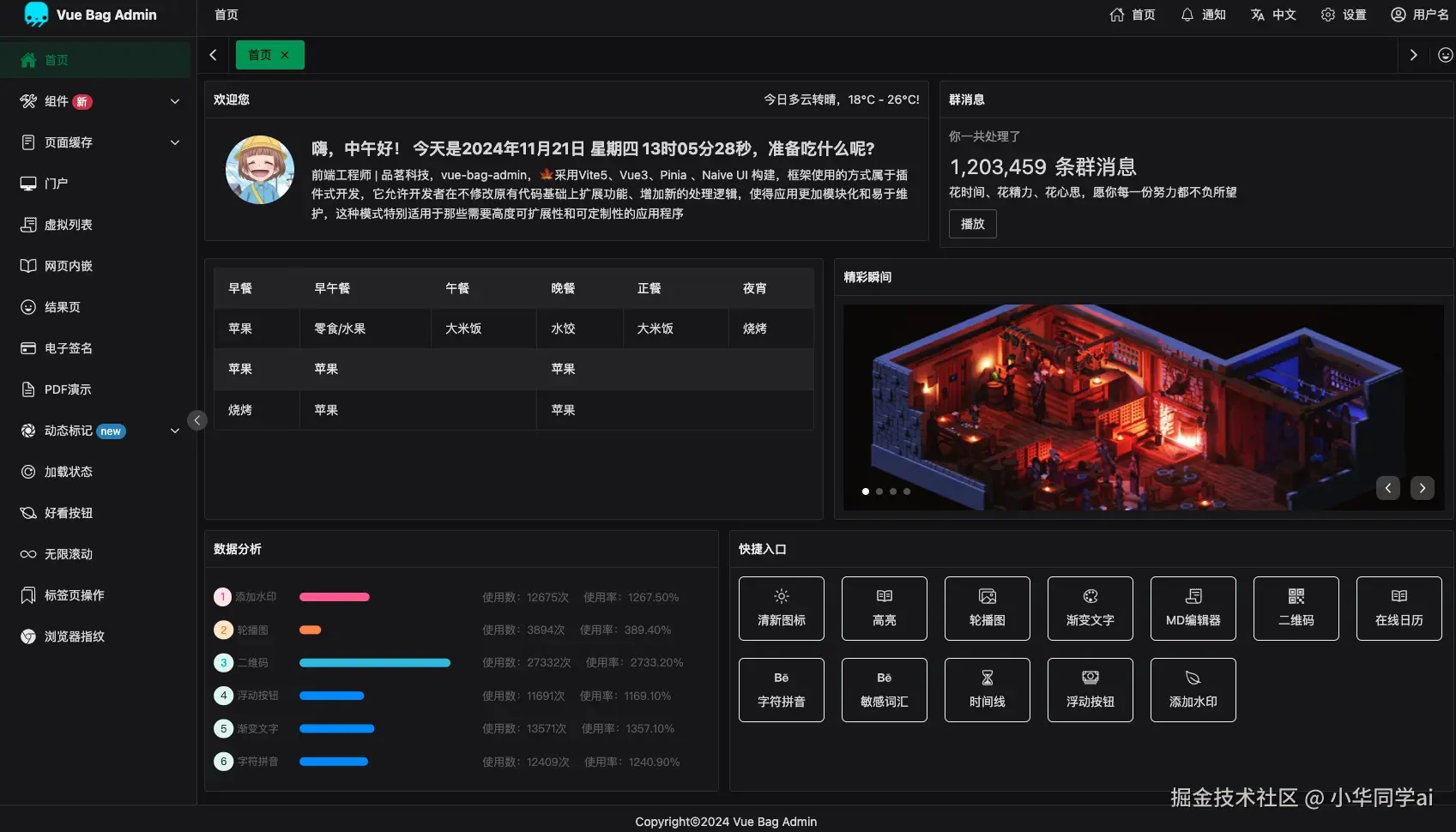The height and width of the screenshot is (832, 1456).
Task: Open 网页内嵌 in the sidebar
Action: coord(95,266)
